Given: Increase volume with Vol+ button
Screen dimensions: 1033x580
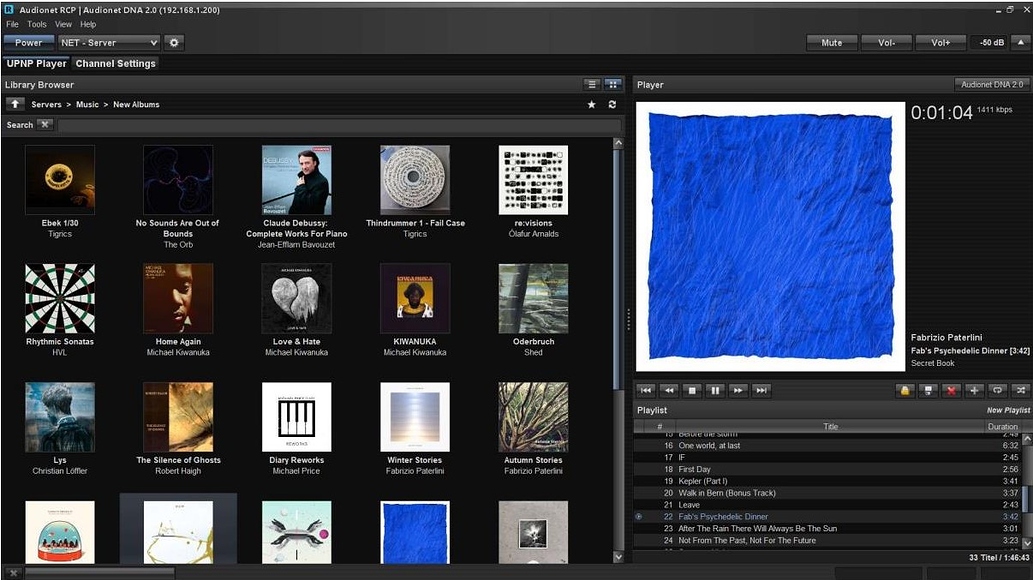Looking at the screenshot, I should pyautogui.click(x=941, y=42).
